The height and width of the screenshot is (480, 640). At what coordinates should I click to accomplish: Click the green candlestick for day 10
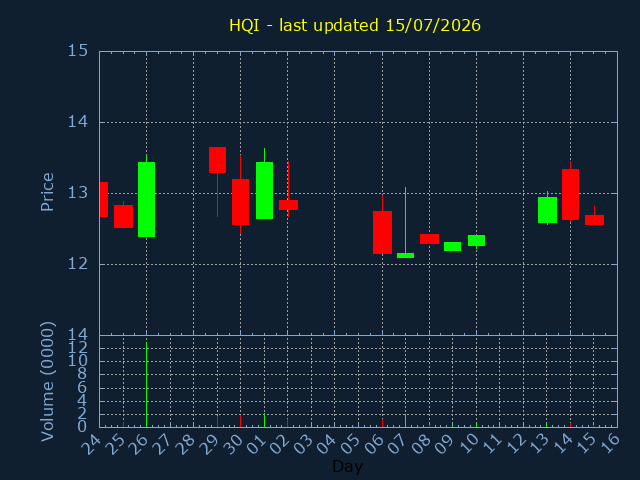click(x=476, y=240)
